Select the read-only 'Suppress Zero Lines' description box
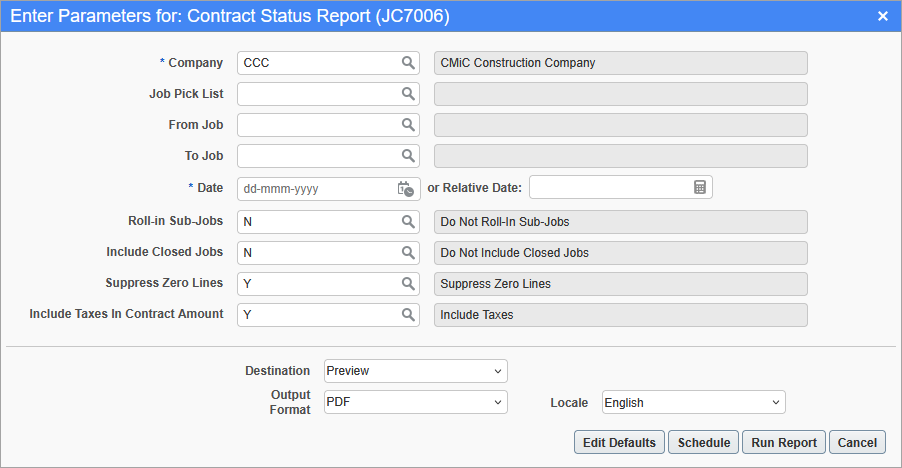Viewport: 902px width, 468px height. coord(621,283)
